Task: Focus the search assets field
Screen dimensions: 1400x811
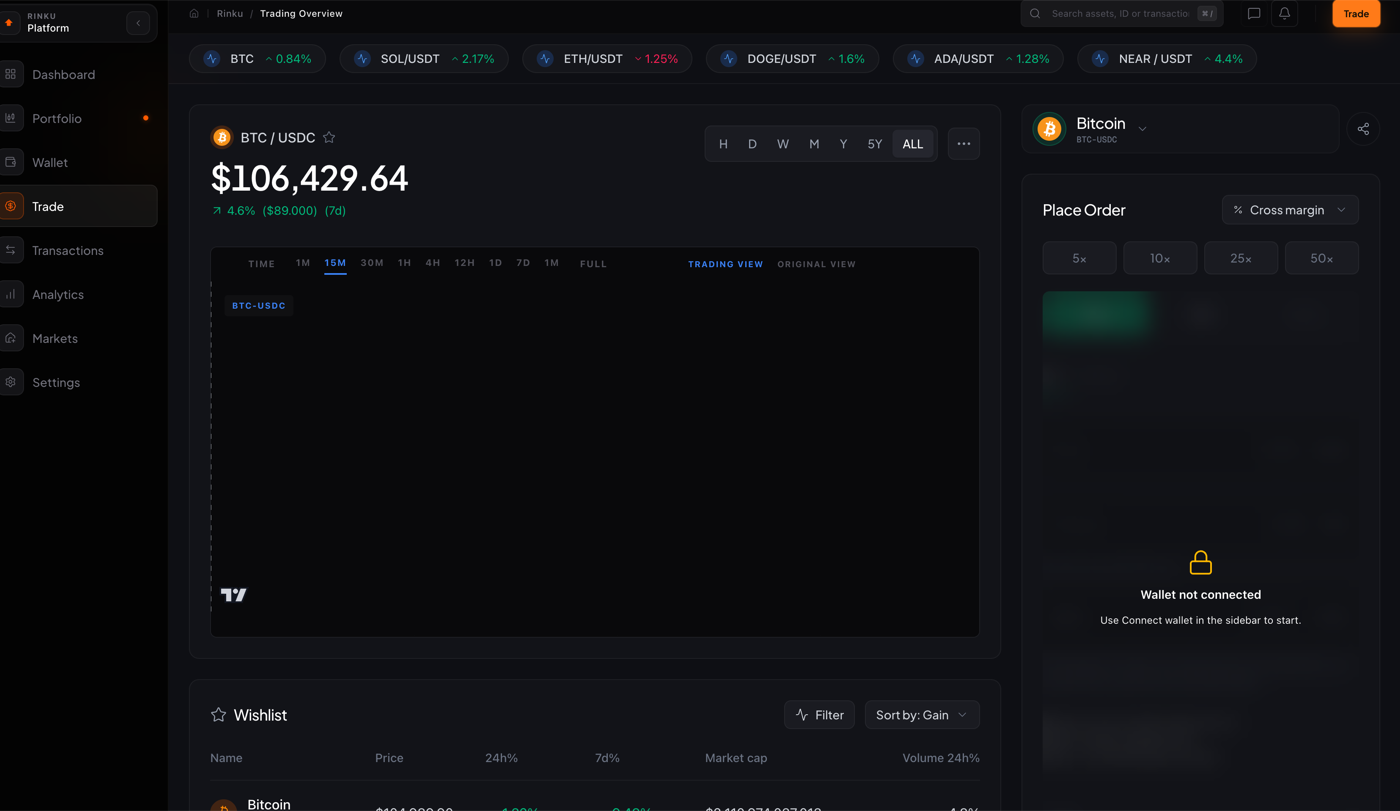Action: (x=1122, y=14)
